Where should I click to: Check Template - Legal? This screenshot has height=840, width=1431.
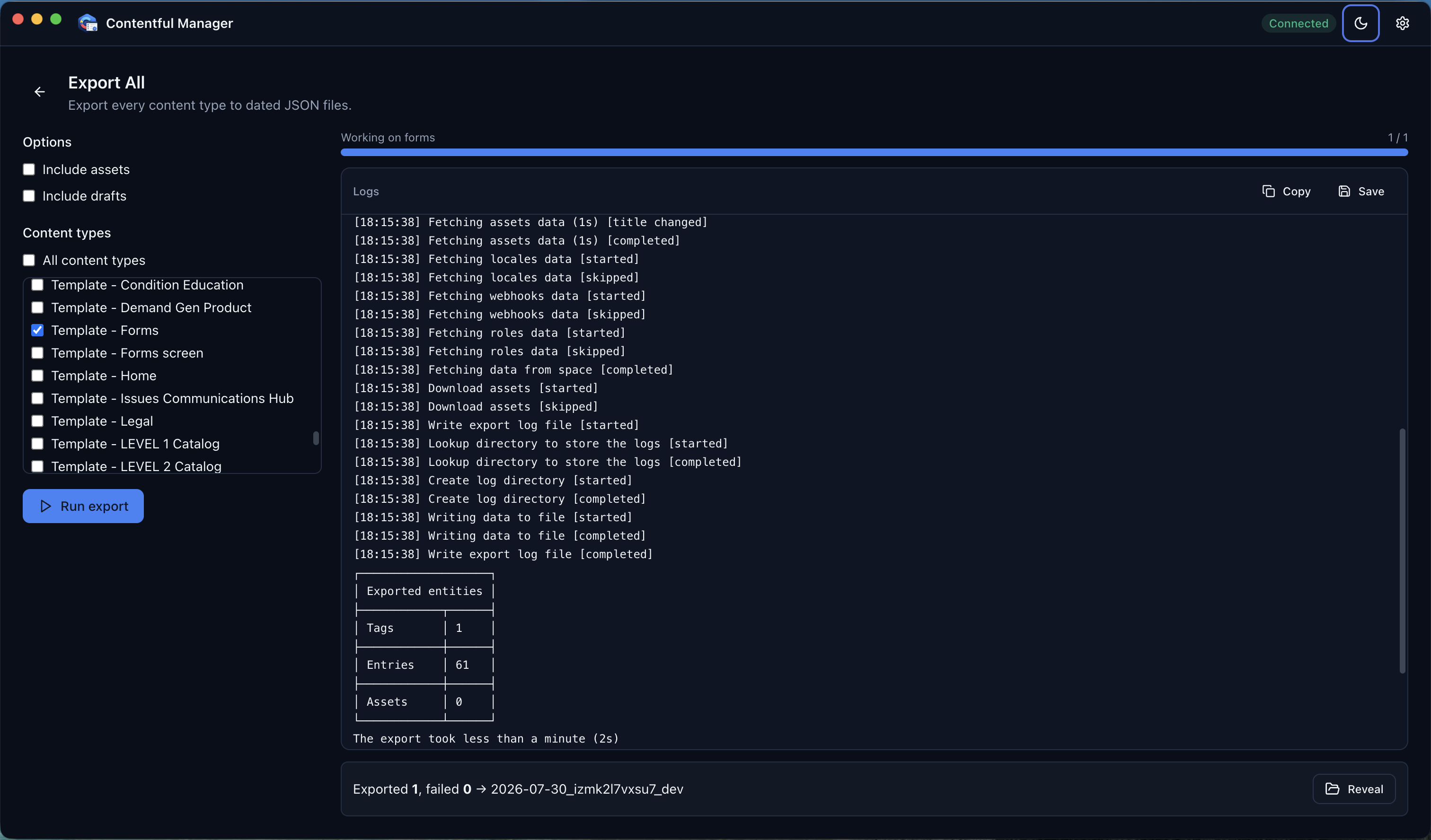coord(37,421)
